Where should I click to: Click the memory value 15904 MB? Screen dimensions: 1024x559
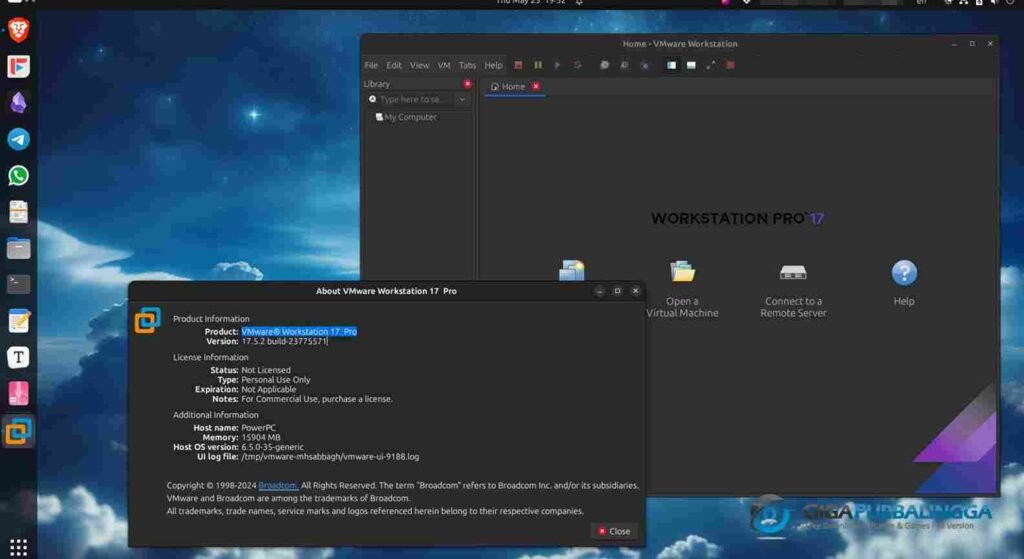point(261,438)
